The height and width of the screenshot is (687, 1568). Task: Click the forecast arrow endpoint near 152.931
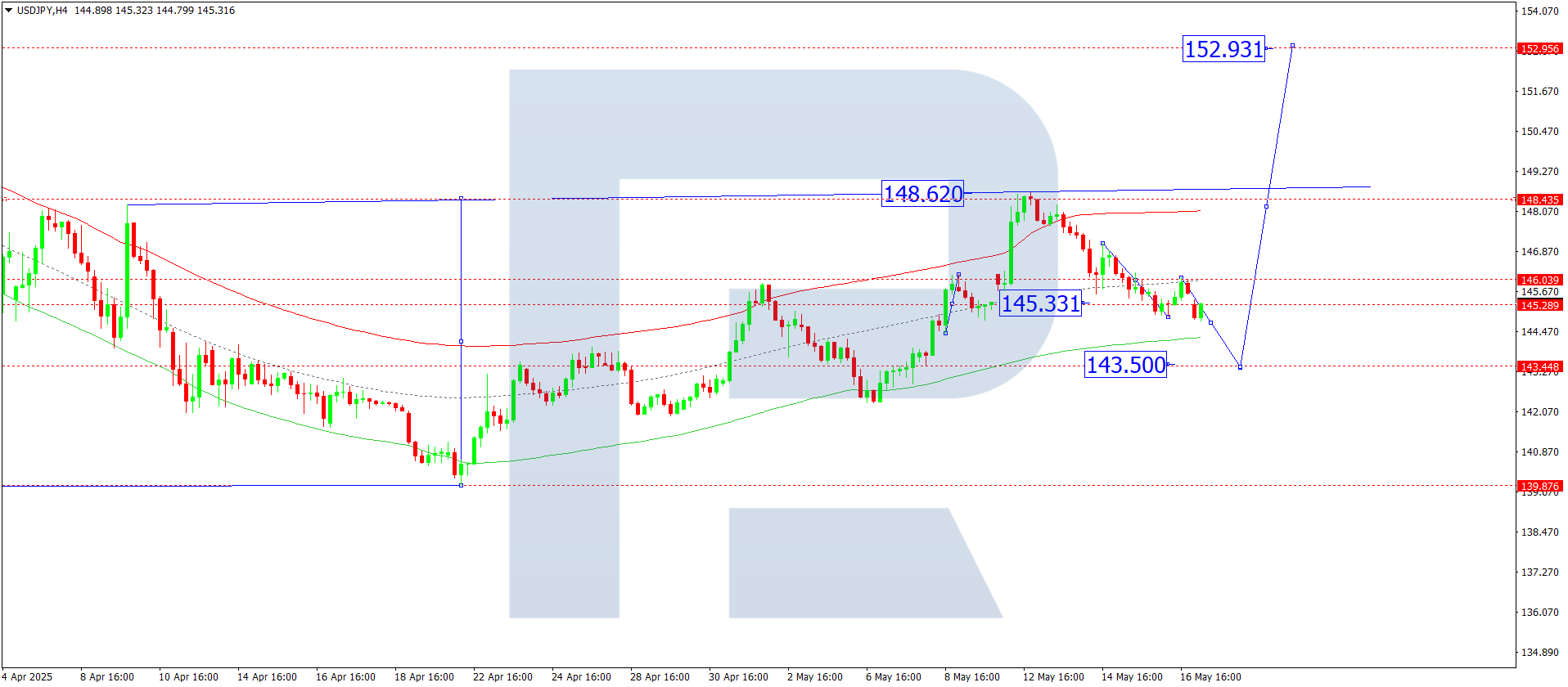[1292, 45]
